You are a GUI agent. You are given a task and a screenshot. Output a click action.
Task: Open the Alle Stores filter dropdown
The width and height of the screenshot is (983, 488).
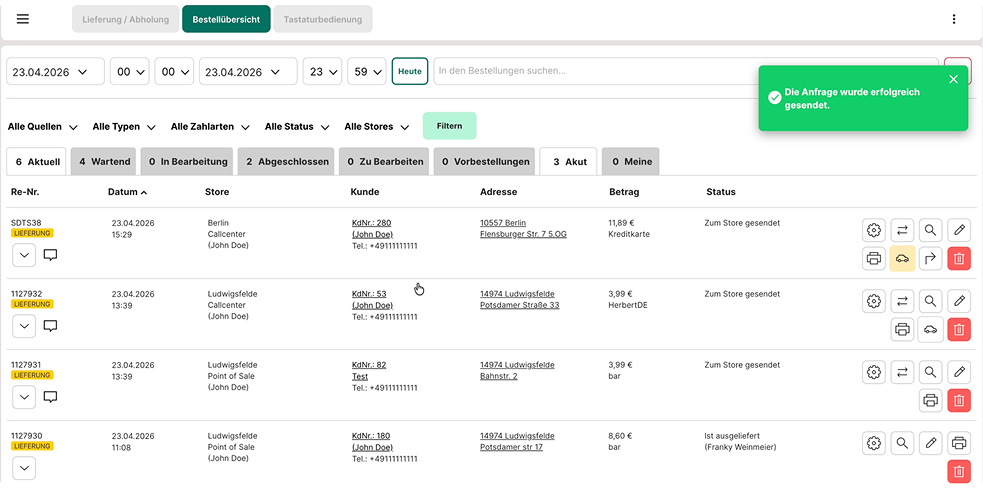click(377, 127)
